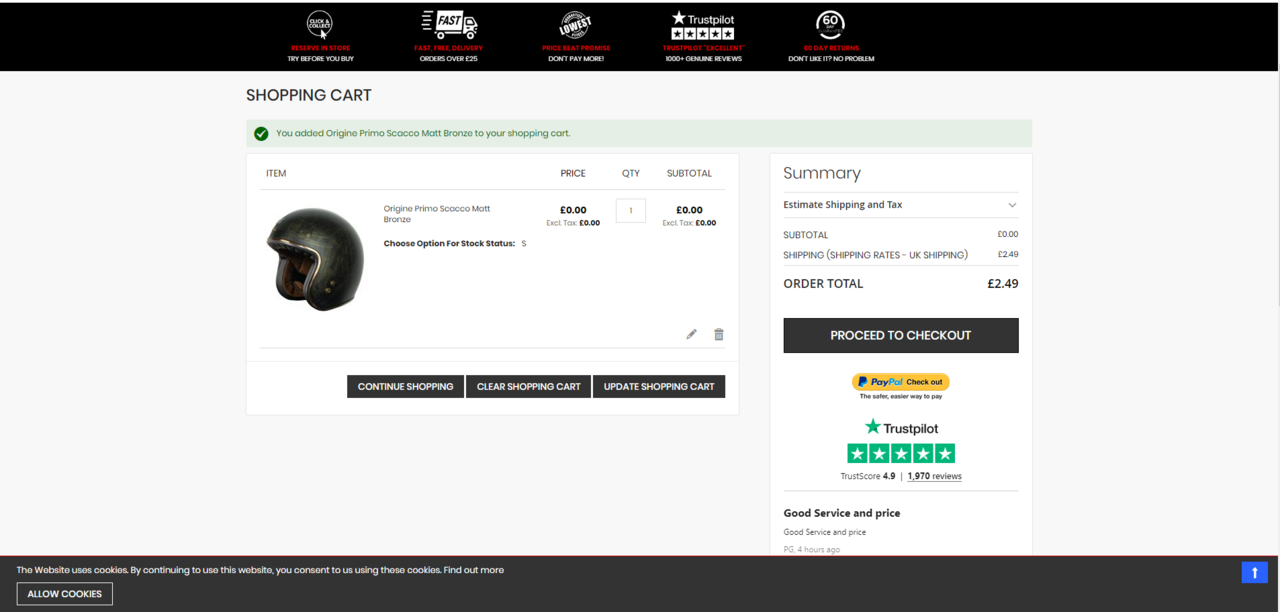Accept cookies with the Allow Cookies button

[64, 594]
